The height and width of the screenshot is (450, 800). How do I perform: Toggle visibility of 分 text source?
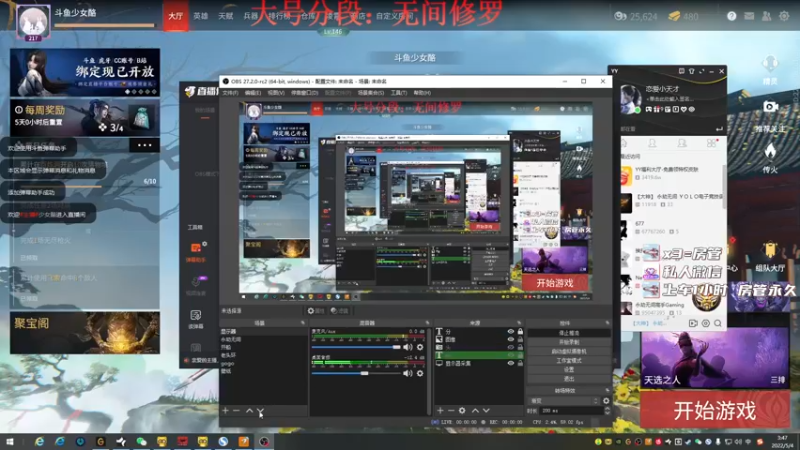(x=511, y=332)
